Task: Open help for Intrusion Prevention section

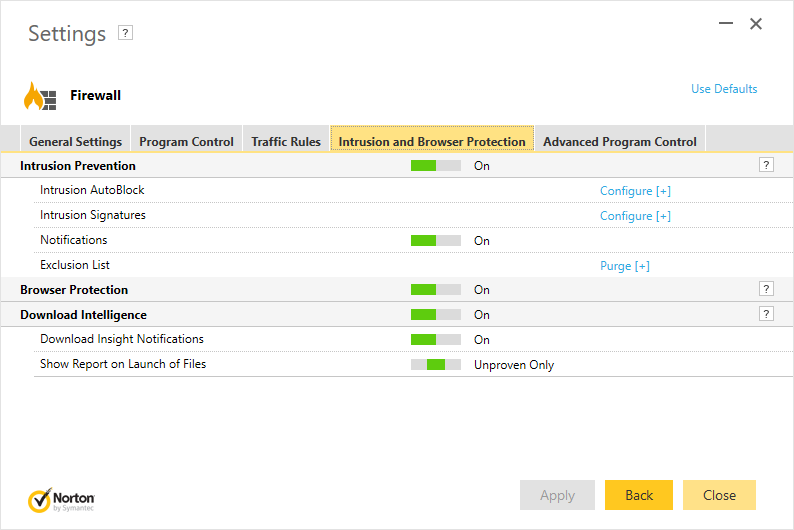Action: coord(766,165)
